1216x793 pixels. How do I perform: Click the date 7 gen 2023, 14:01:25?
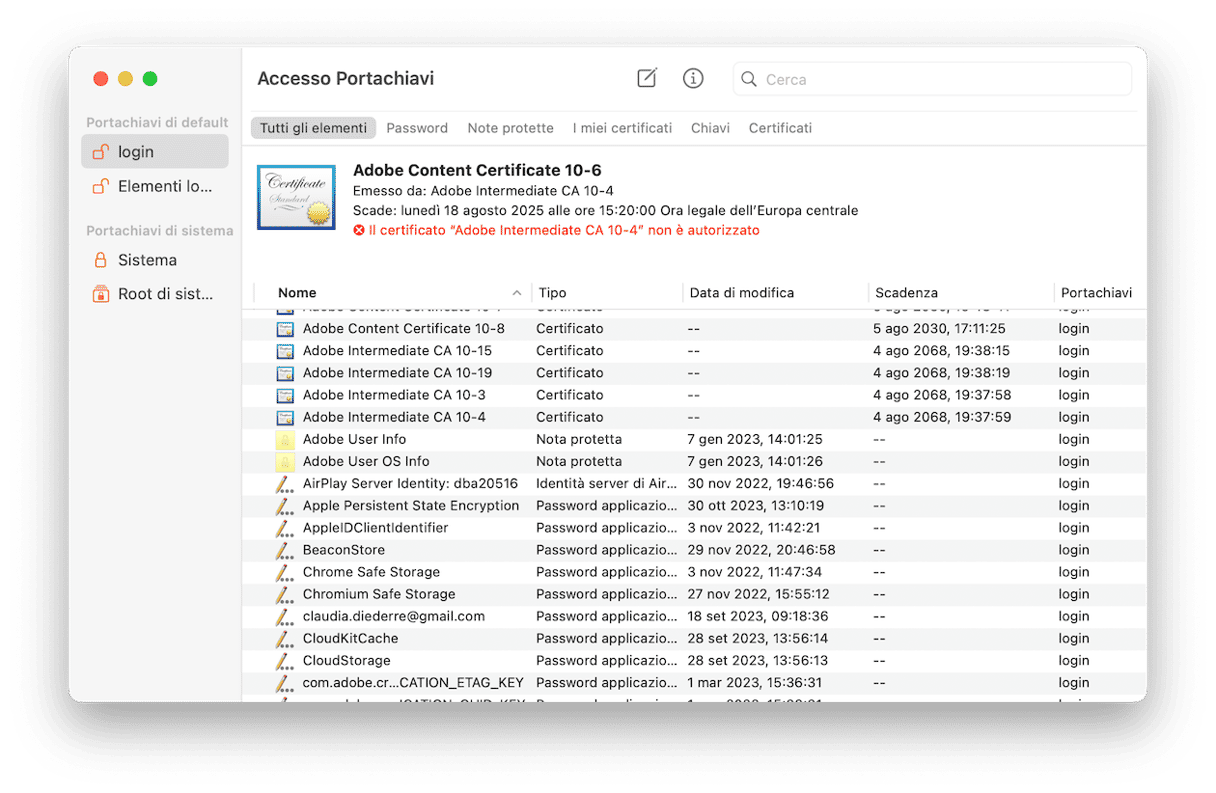755,439
